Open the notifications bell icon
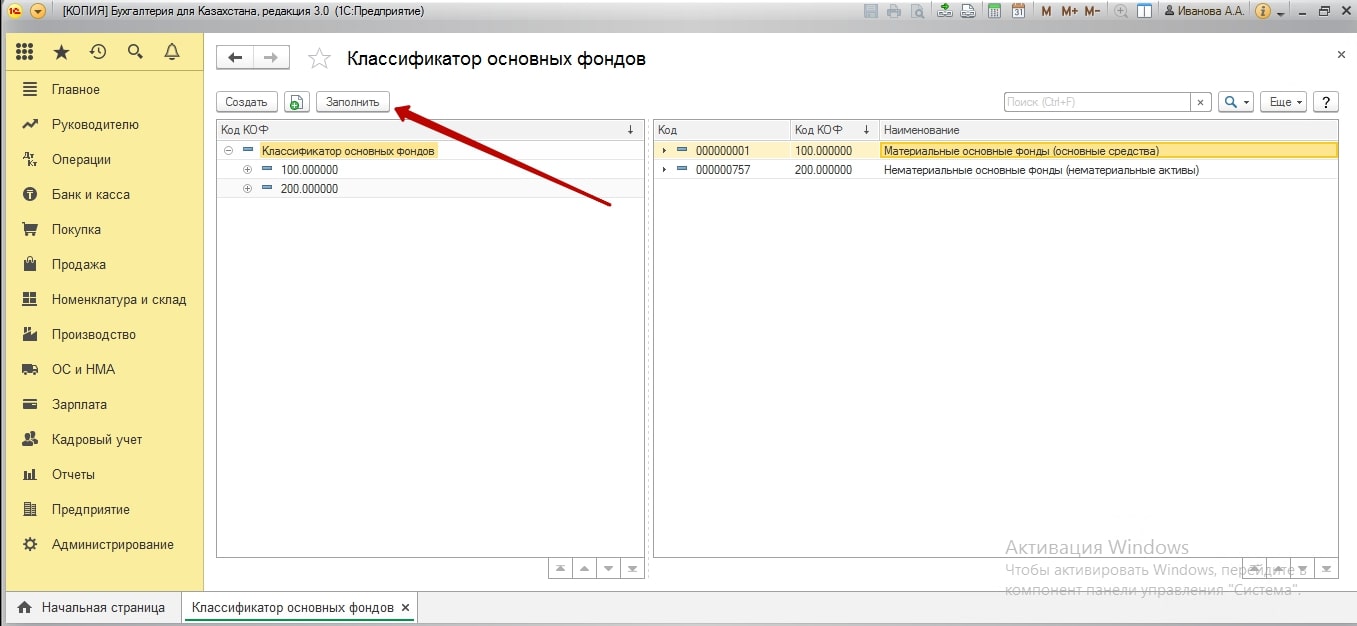This screenshot has height=626, width=1357. point(172,52)
